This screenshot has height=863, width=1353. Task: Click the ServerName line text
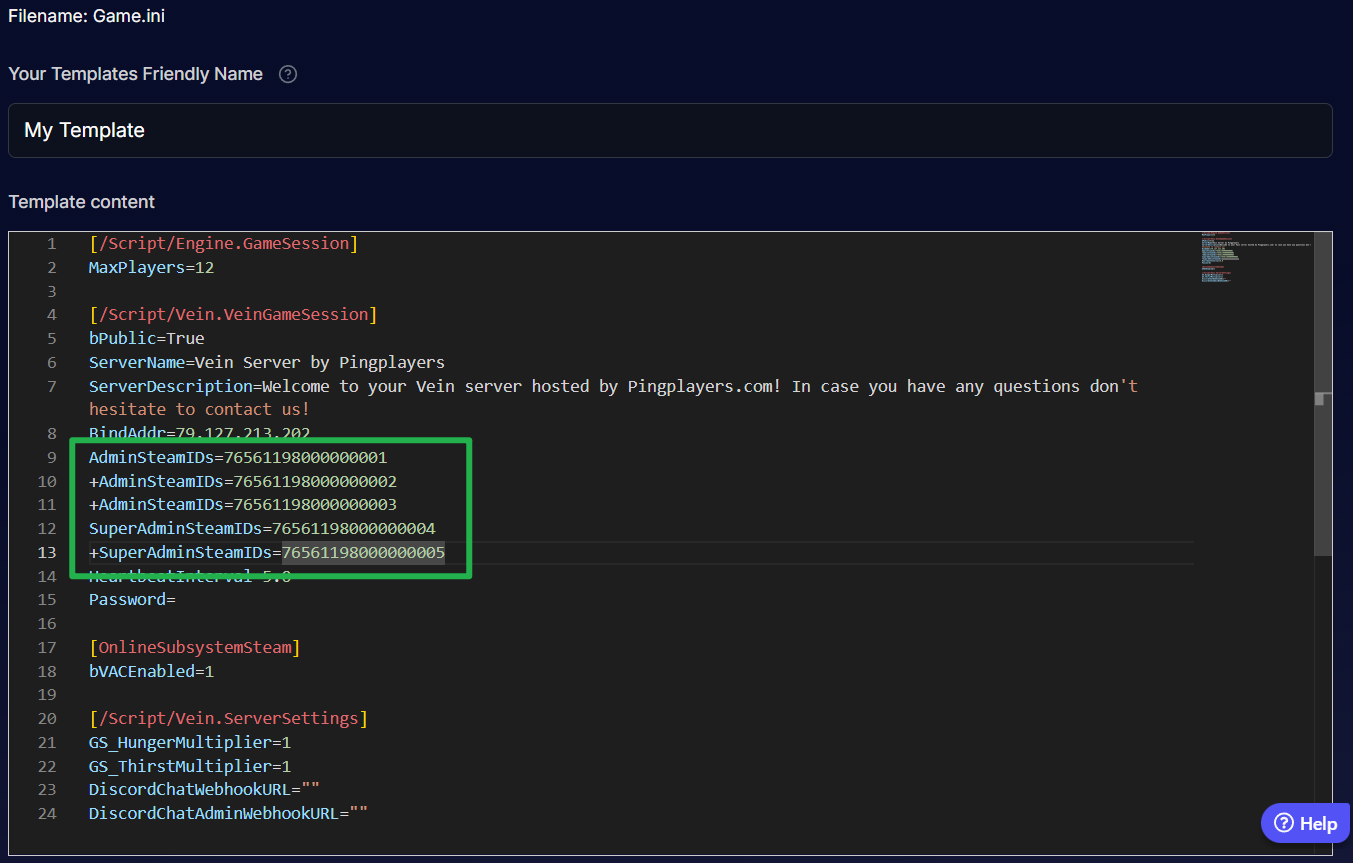tap(266, 362)
